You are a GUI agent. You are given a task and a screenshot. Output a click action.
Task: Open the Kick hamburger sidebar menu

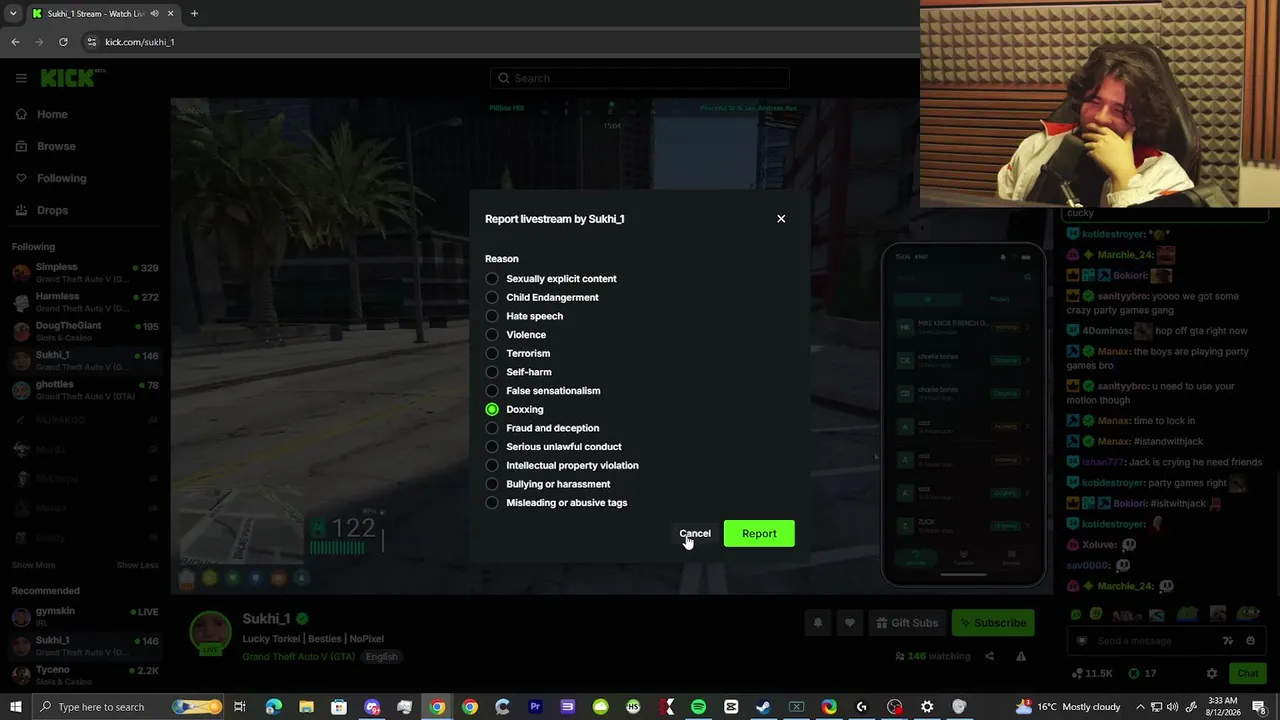tap(21, 78)
